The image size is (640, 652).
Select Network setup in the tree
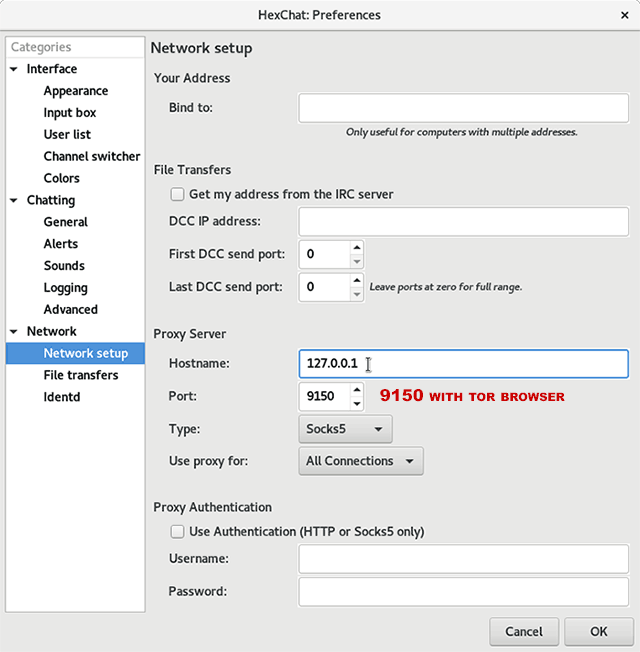pyautogui.click(x=75, y=353)
